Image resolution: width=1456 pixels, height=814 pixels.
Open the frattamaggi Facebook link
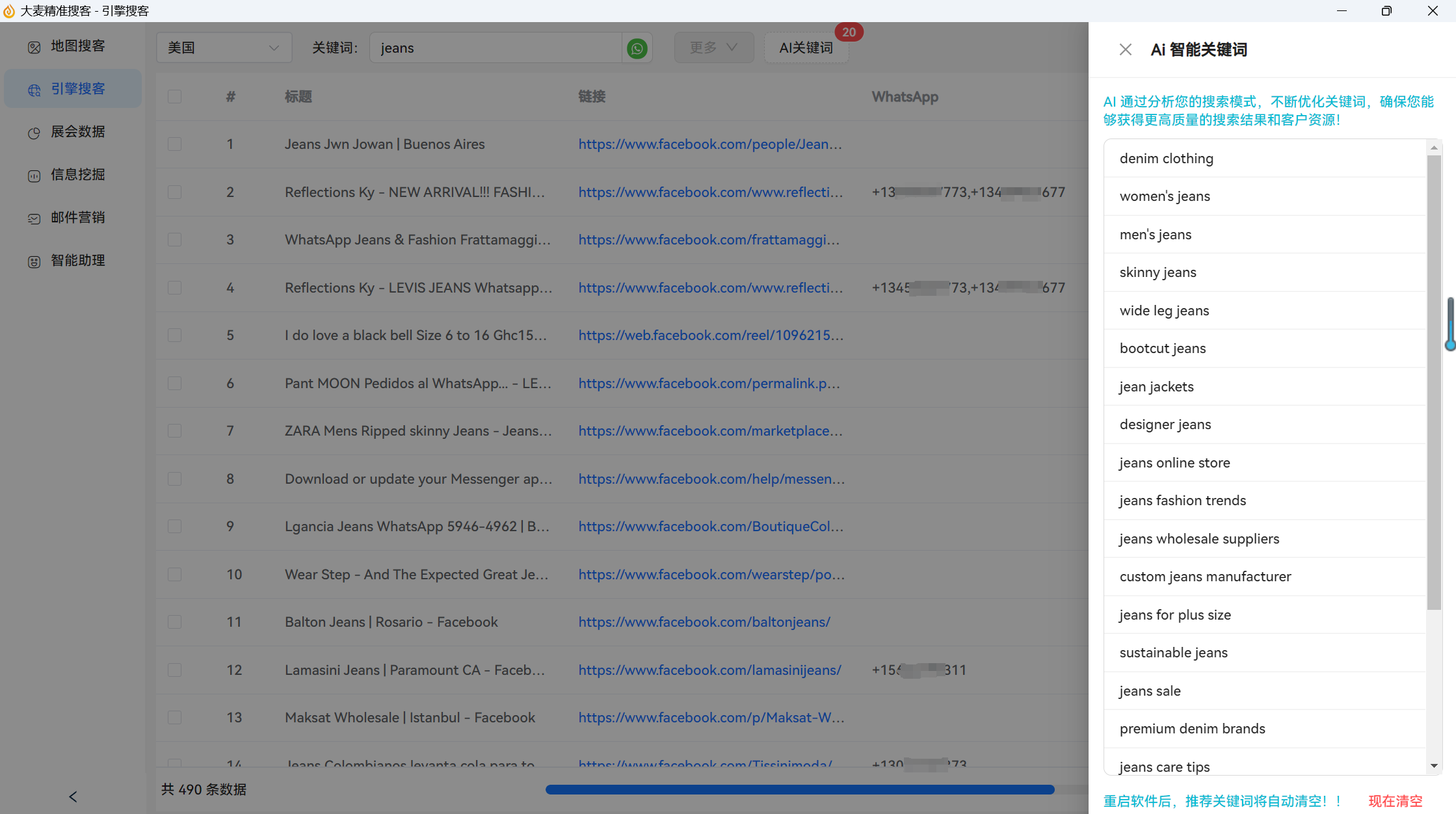click(709, 240)
